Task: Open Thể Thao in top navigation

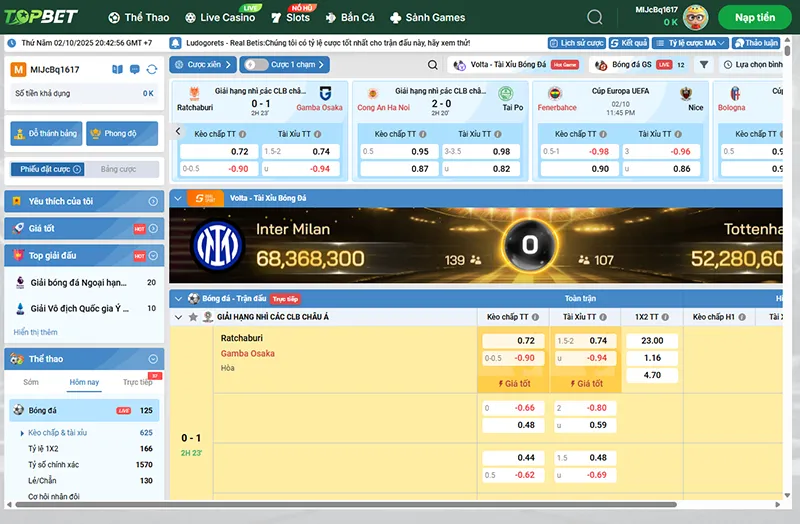Action: point(139,17)
